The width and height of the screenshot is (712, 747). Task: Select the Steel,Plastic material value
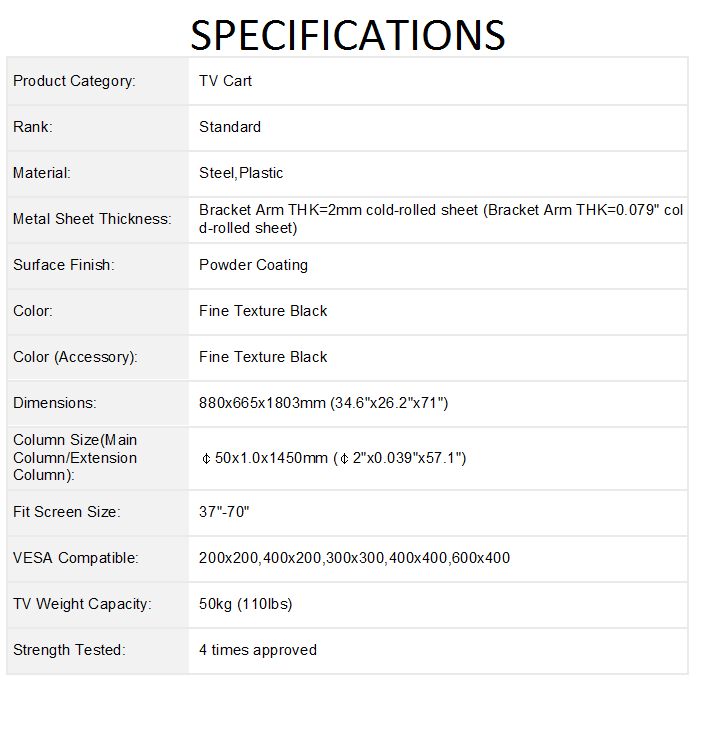241,173
